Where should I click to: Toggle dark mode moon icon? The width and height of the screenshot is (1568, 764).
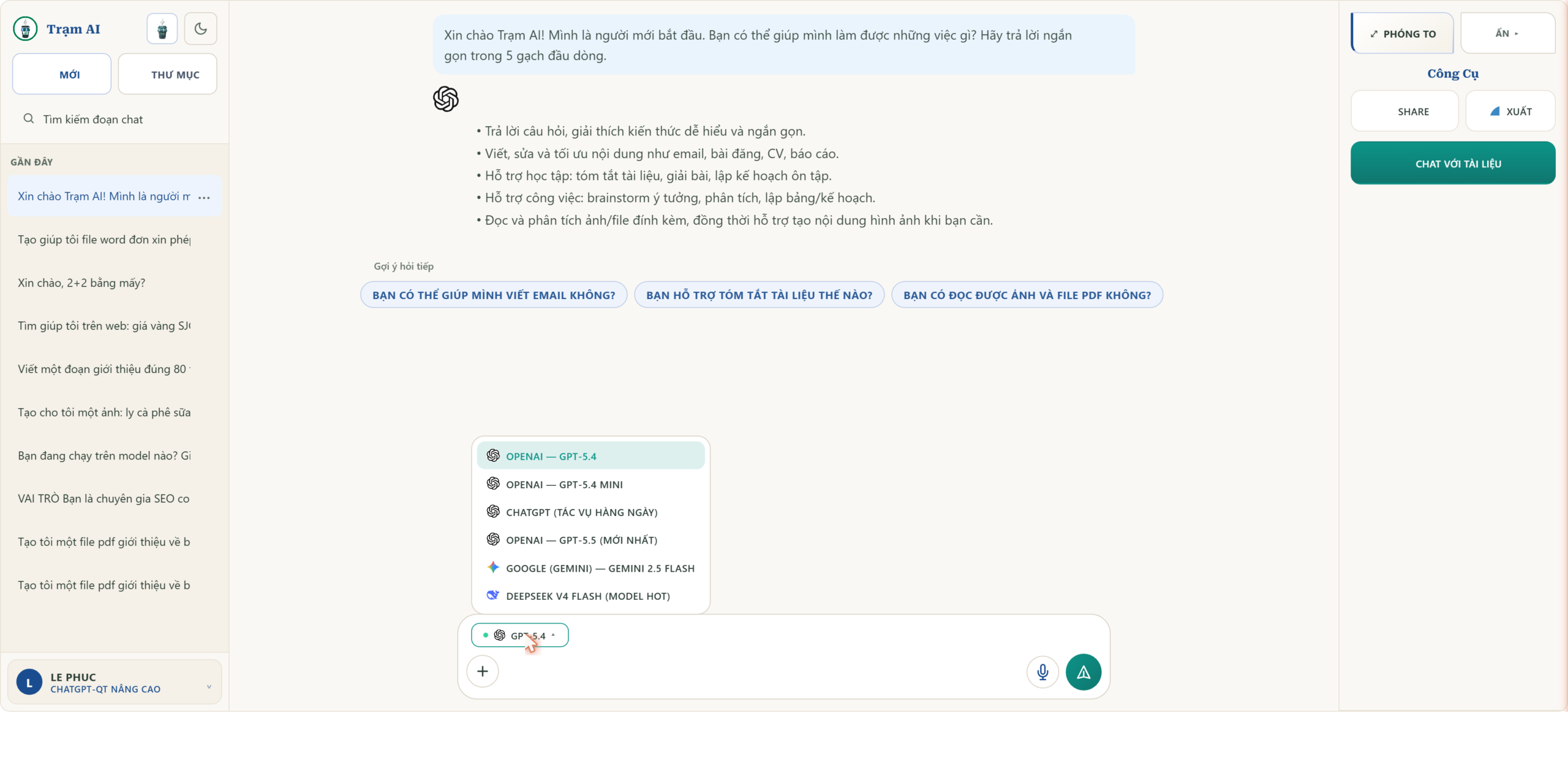click(200, 29)
